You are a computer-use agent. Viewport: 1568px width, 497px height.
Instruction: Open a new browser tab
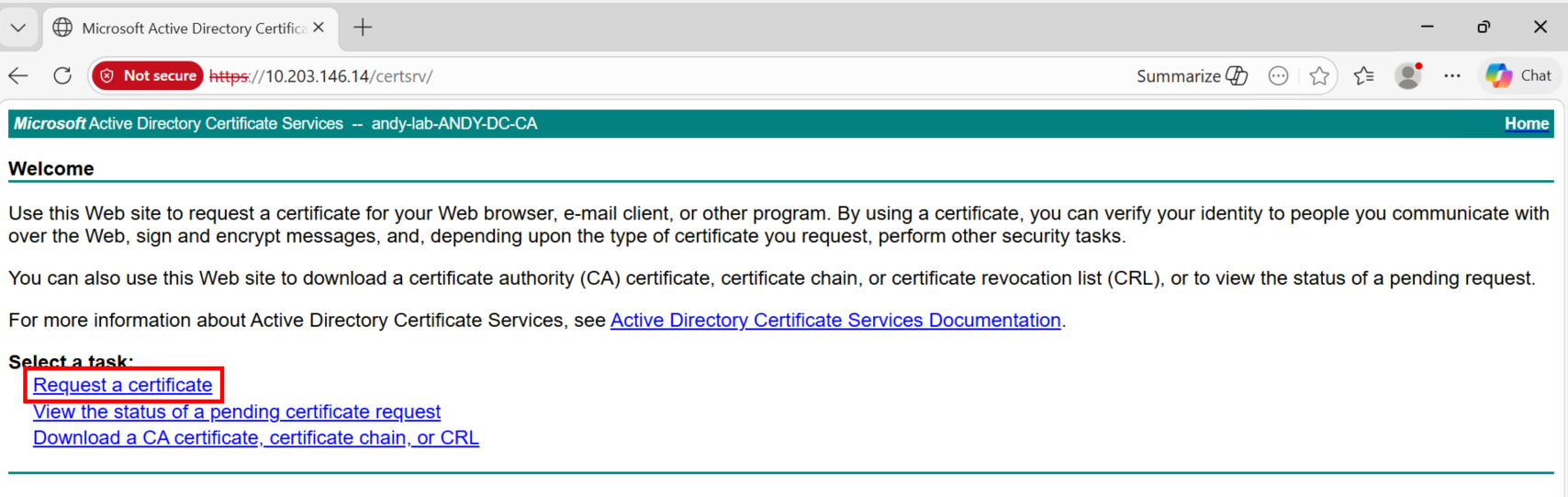click(x=364, y=28)
